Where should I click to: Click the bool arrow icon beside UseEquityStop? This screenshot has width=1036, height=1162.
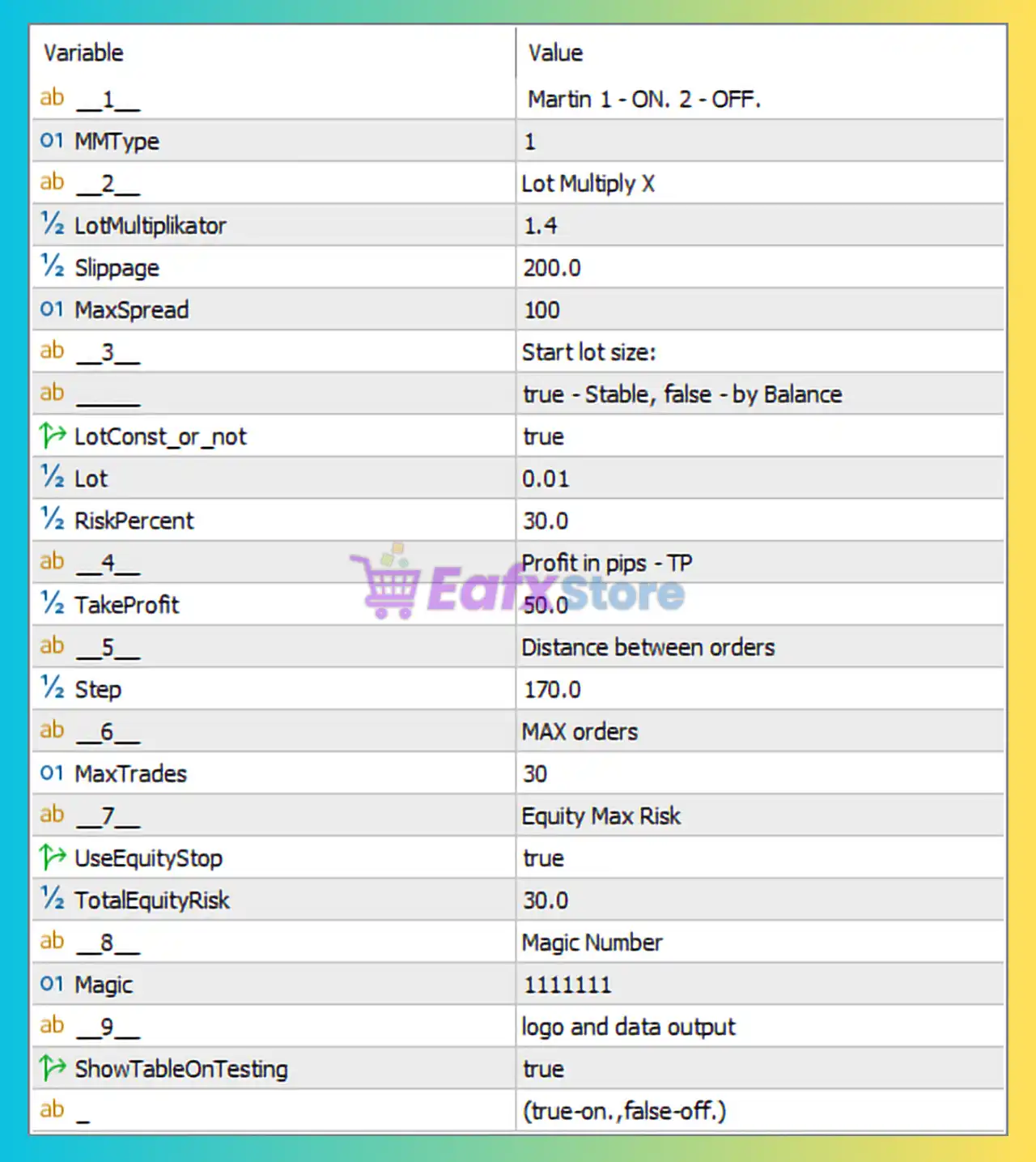[53, 857]
